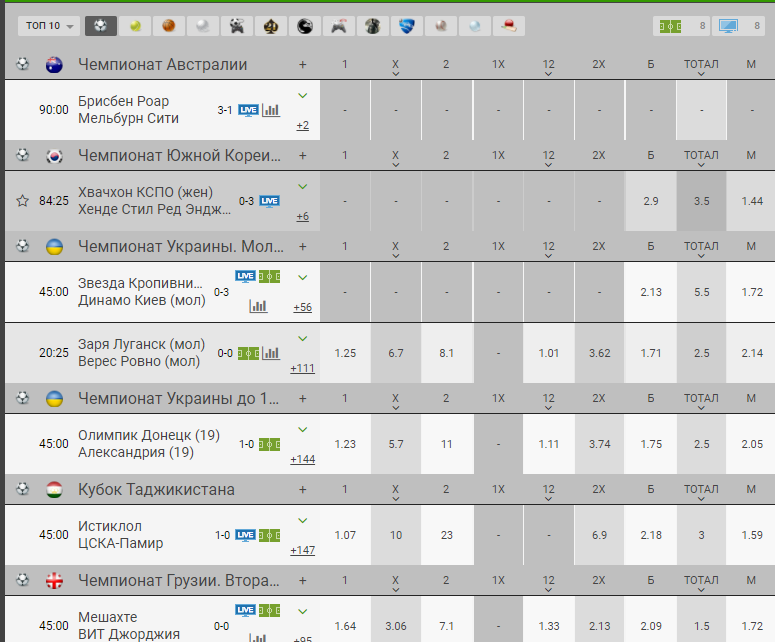
Task: Open ТОТАЛ dropdown in Кубок Таджикистана header
Action: [701, 490]
